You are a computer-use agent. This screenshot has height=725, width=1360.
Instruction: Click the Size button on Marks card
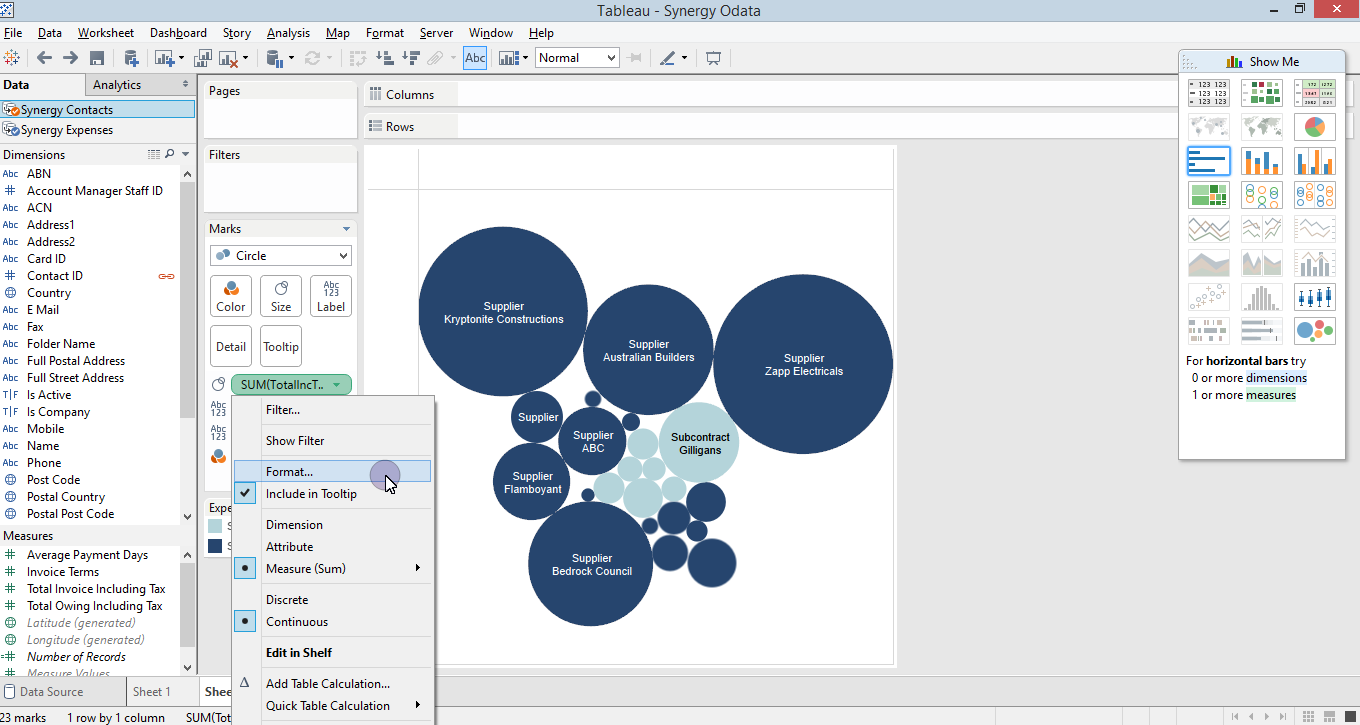click(281, 296)
